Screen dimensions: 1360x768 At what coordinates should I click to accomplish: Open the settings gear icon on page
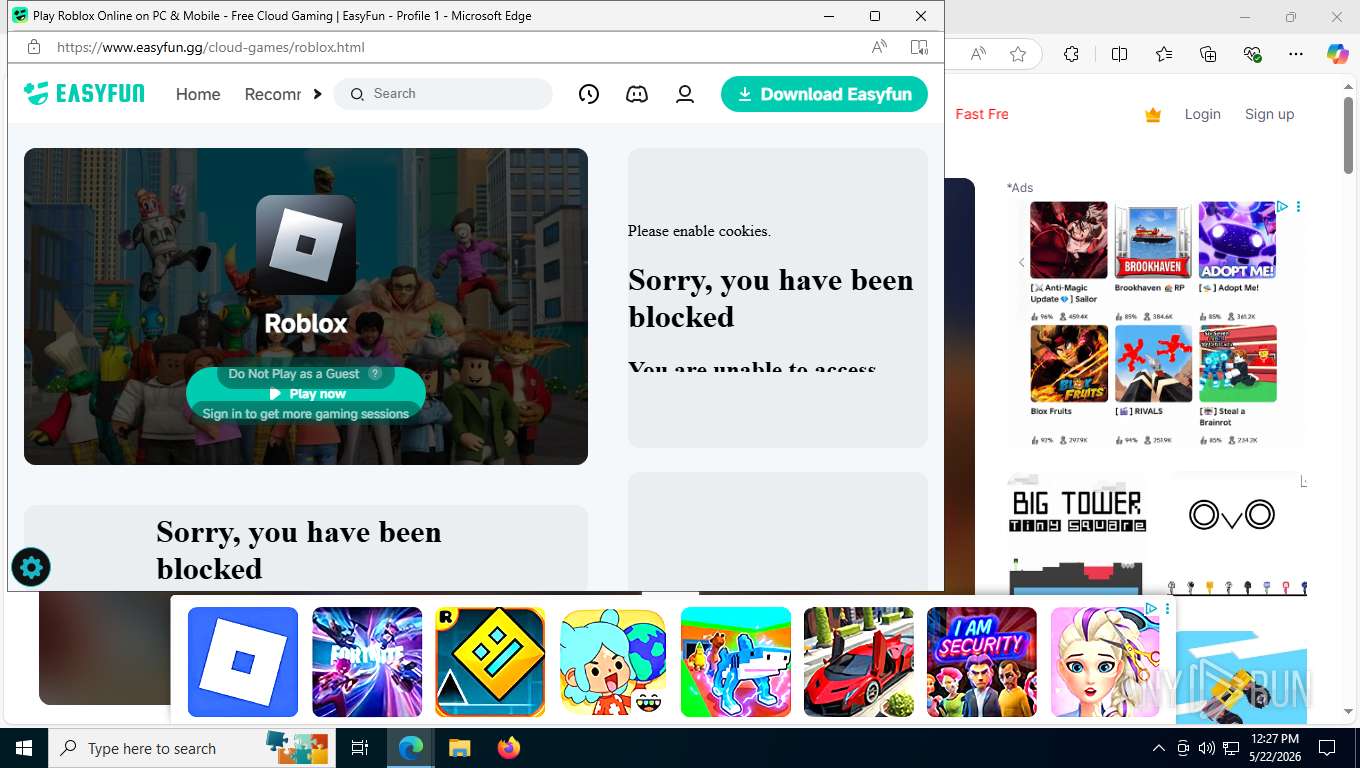pyautogui.click(x=31, y=568)
